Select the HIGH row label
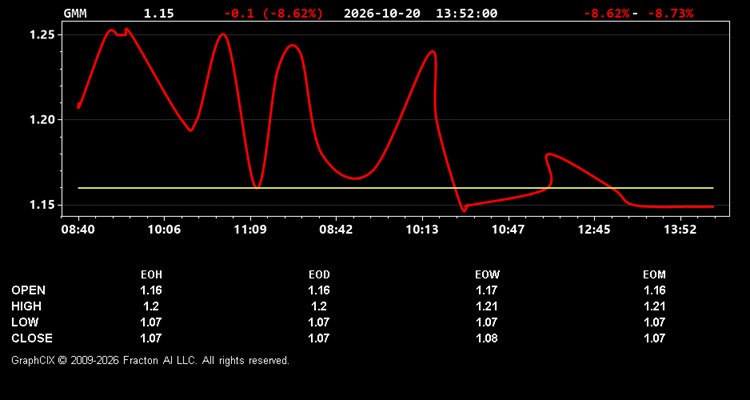 26,306
